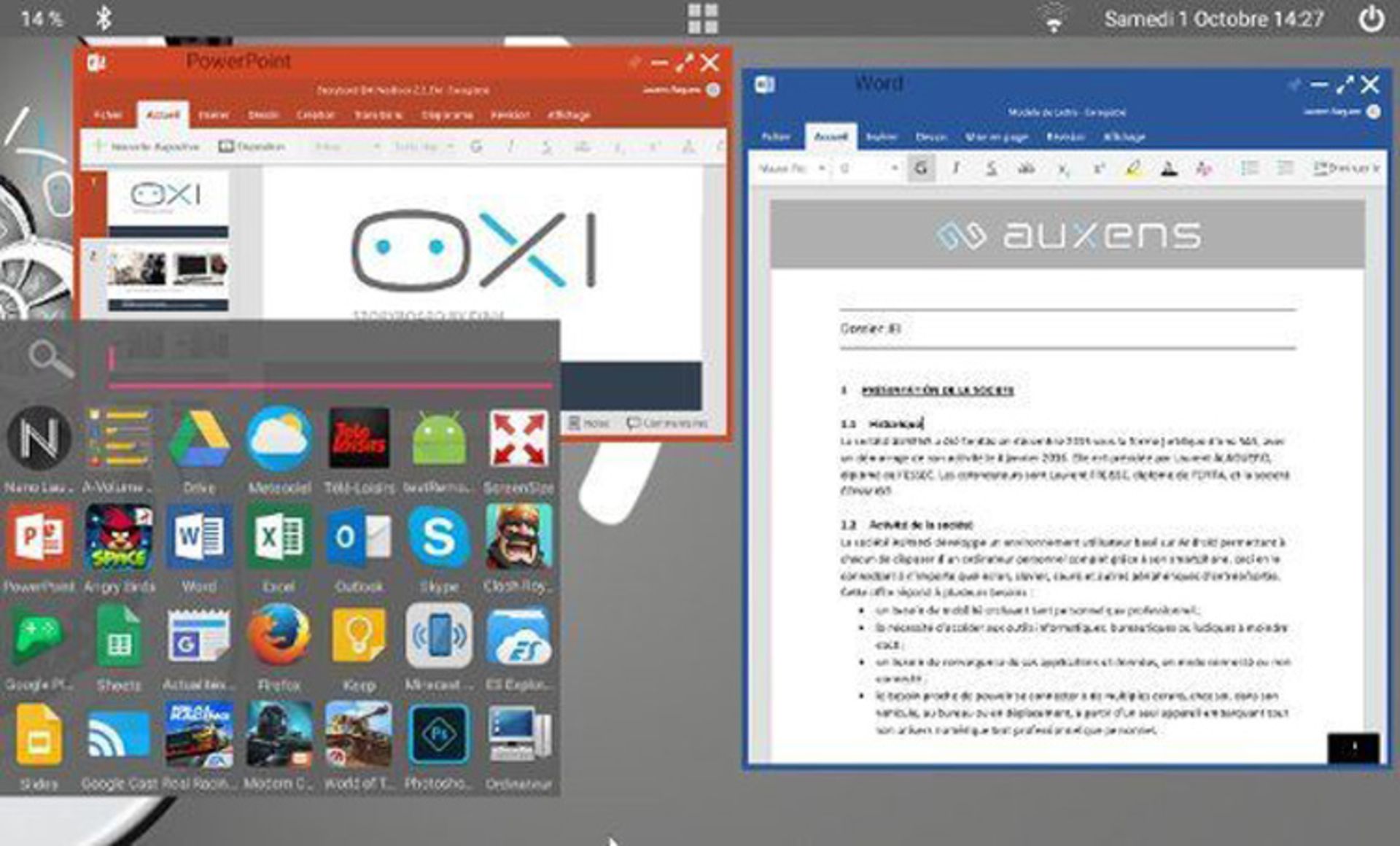
Task: Select slide 1 thumbnail in PowerPoint
Action: 168,206
